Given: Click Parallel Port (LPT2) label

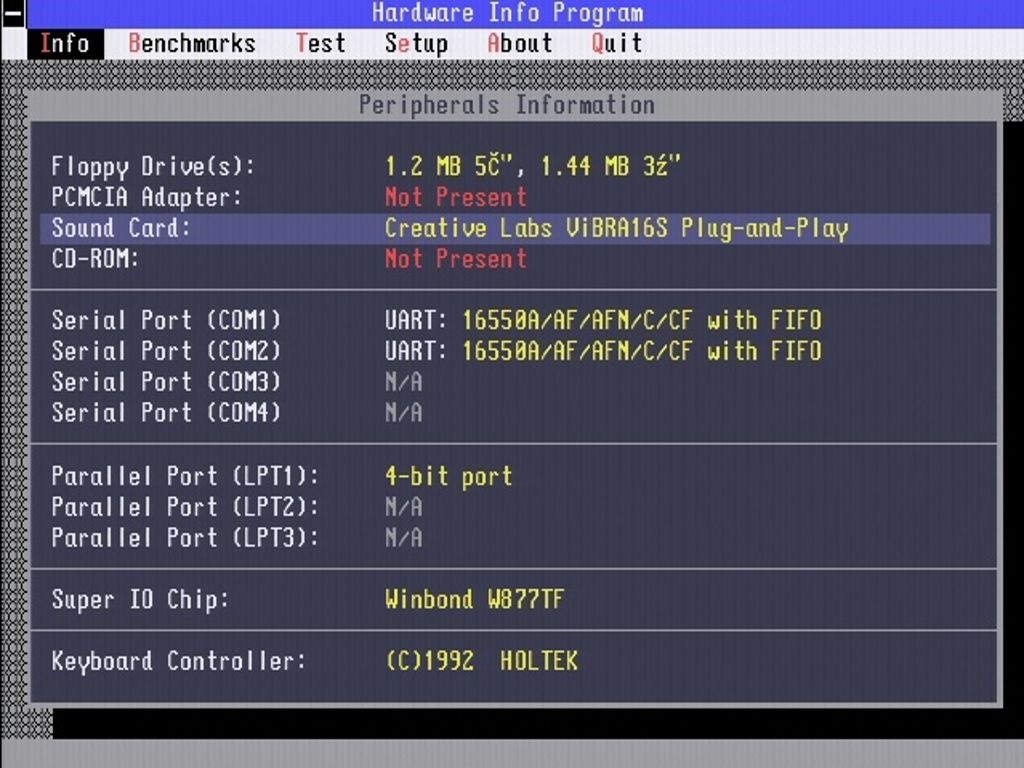Looking at the screenshot, I should (185, 507).
